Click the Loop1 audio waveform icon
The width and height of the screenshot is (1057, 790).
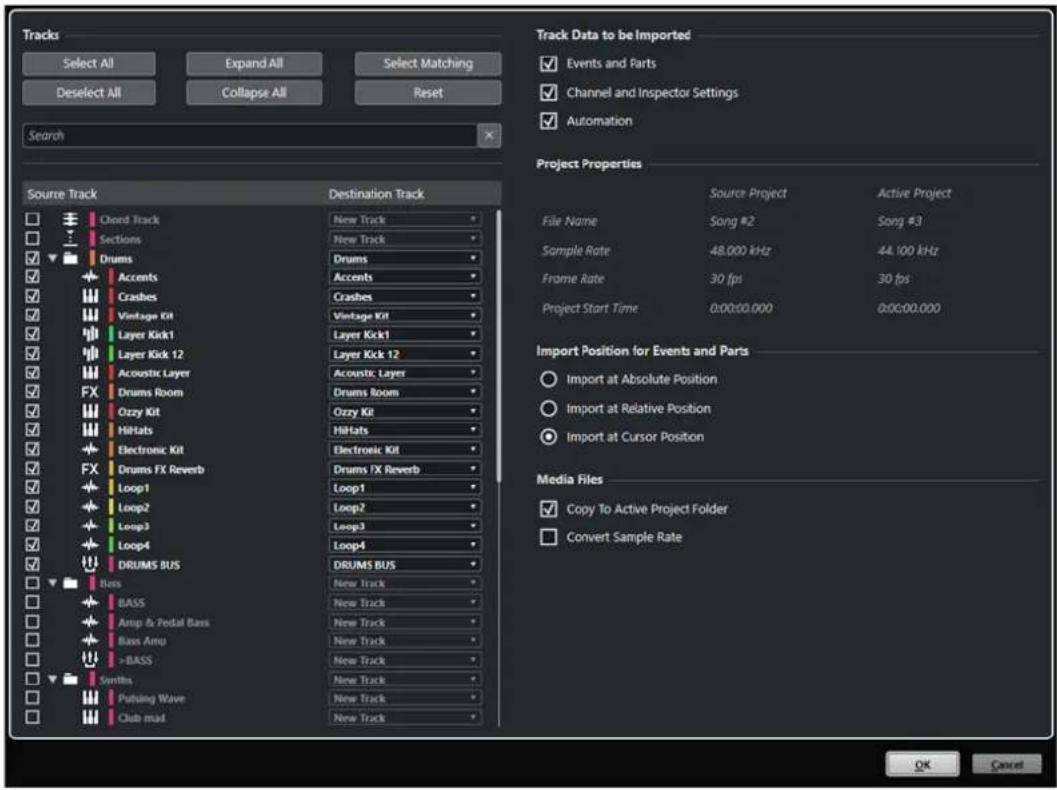tap(90, 487)
